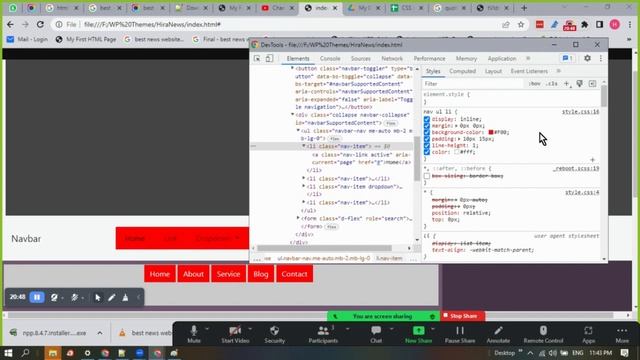Click the Blog nav button
The height and width of the screenshot is (360, 640).
(260, 274)
